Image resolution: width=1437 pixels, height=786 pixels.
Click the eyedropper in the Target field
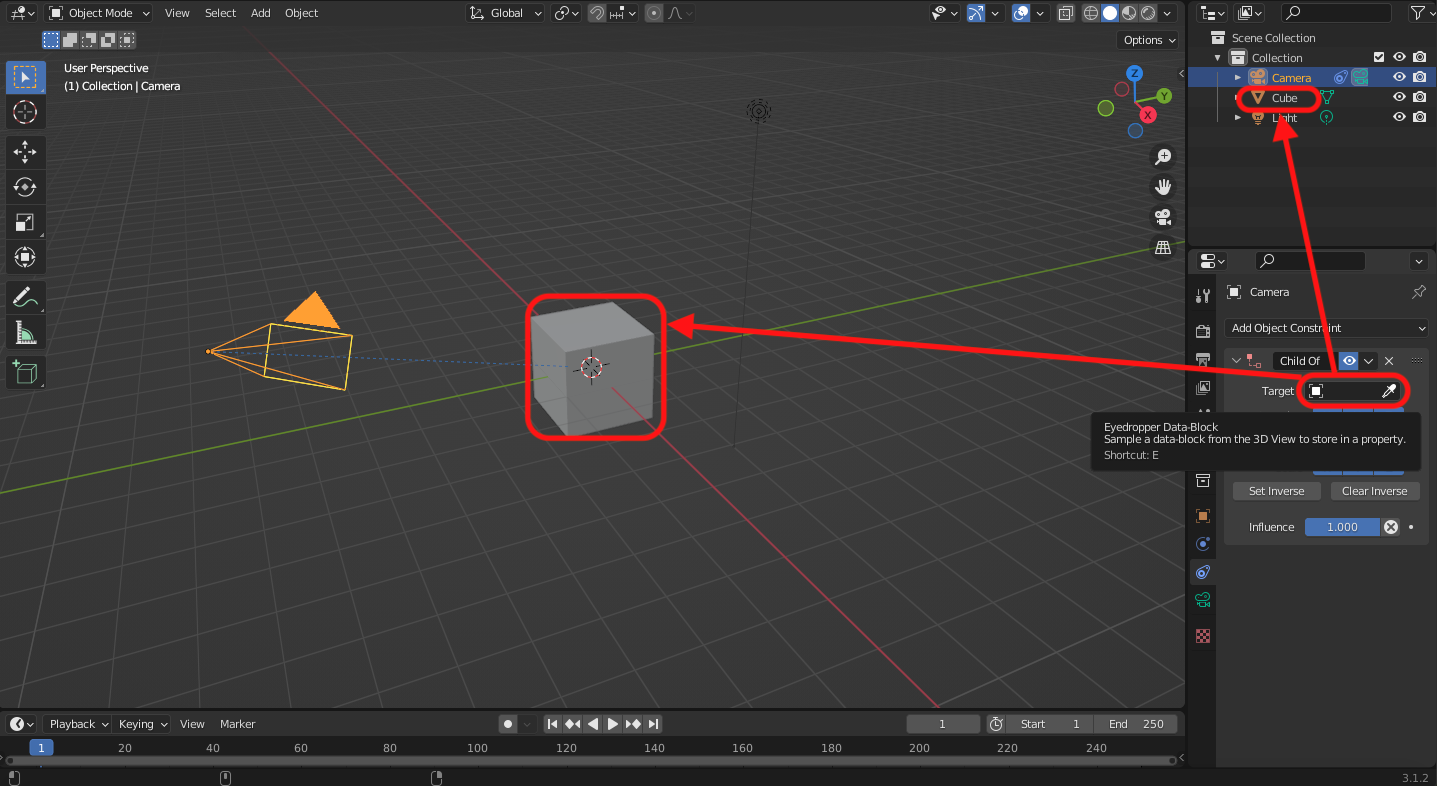[x=1389, y=391]
